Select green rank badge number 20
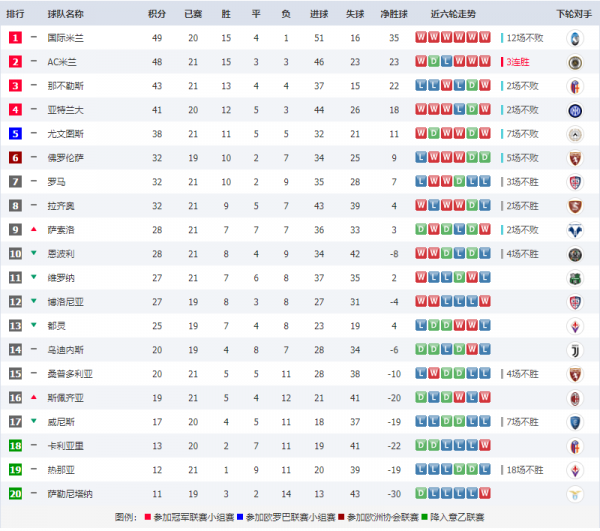600x531 pixels. (x=15, y=494)
